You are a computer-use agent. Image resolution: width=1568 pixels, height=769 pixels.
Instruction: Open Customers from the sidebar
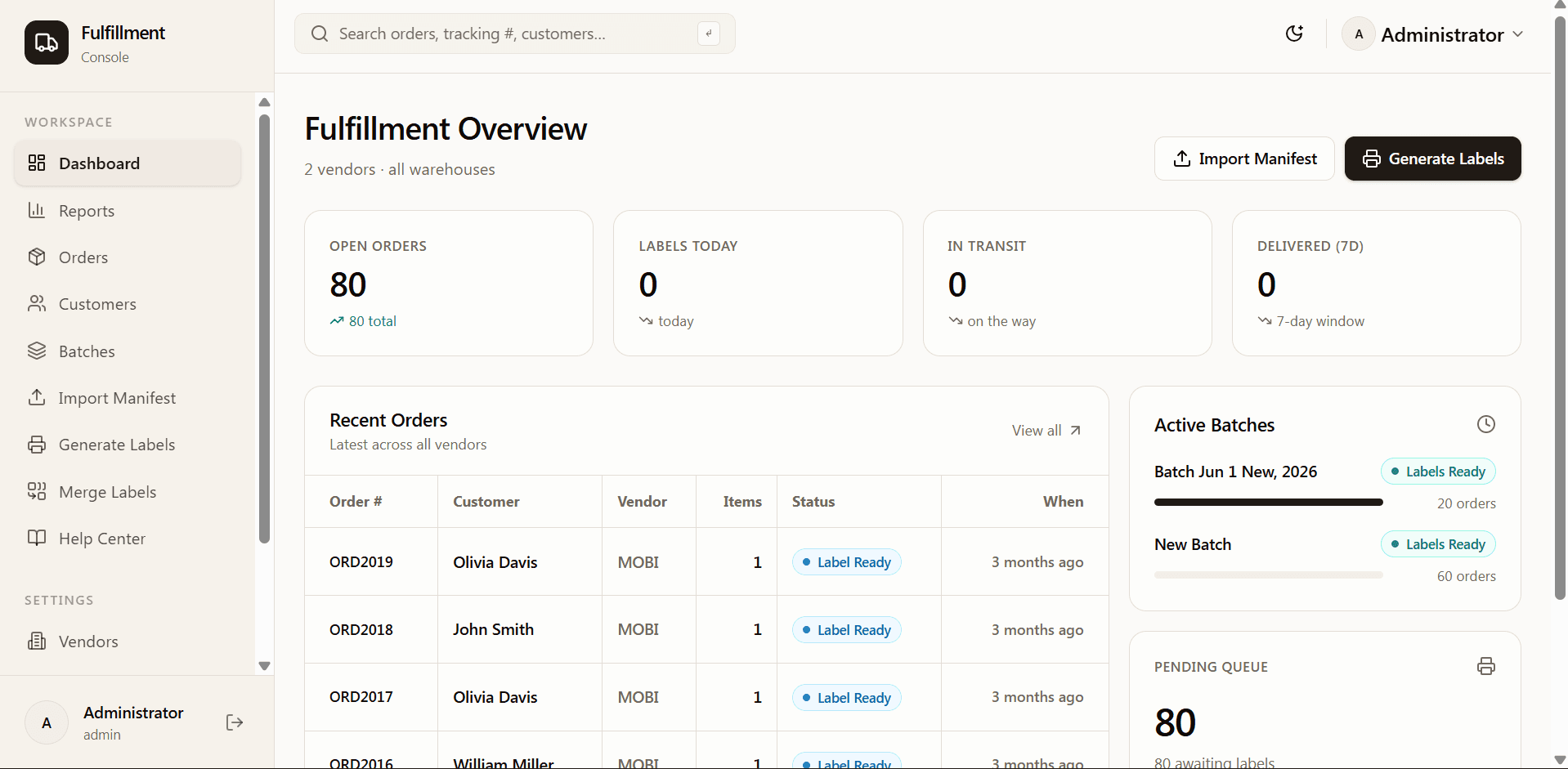point(128,304)
